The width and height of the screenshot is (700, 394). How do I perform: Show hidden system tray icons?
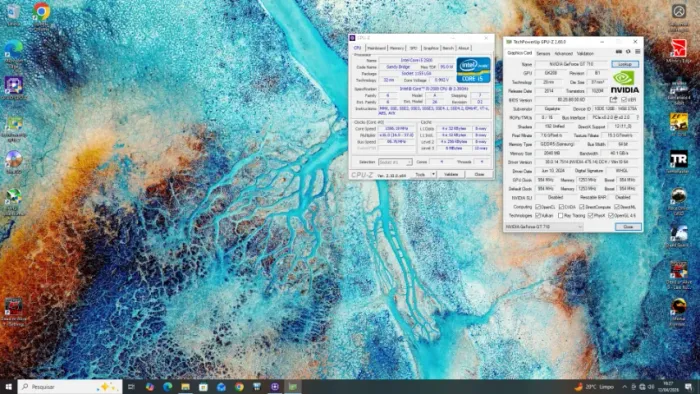pos(625,387)
